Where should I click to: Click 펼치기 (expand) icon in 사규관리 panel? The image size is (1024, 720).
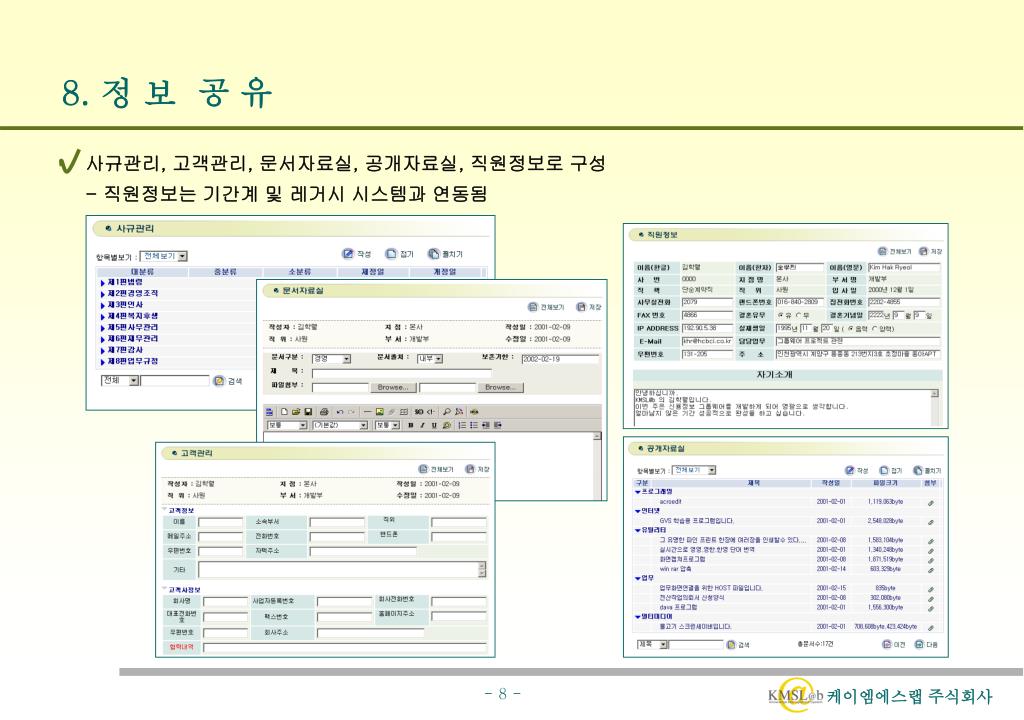[x=434, y=254]
